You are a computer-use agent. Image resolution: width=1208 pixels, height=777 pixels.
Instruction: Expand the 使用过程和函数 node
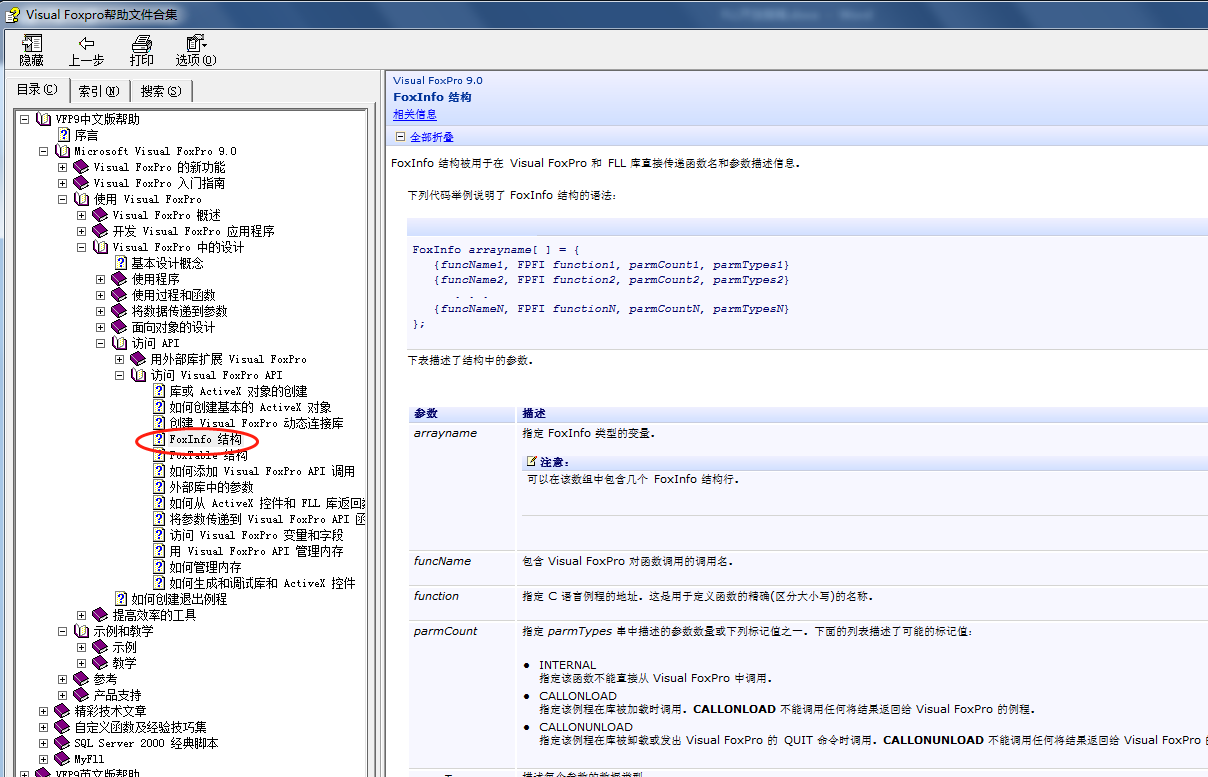coord(101,295)
